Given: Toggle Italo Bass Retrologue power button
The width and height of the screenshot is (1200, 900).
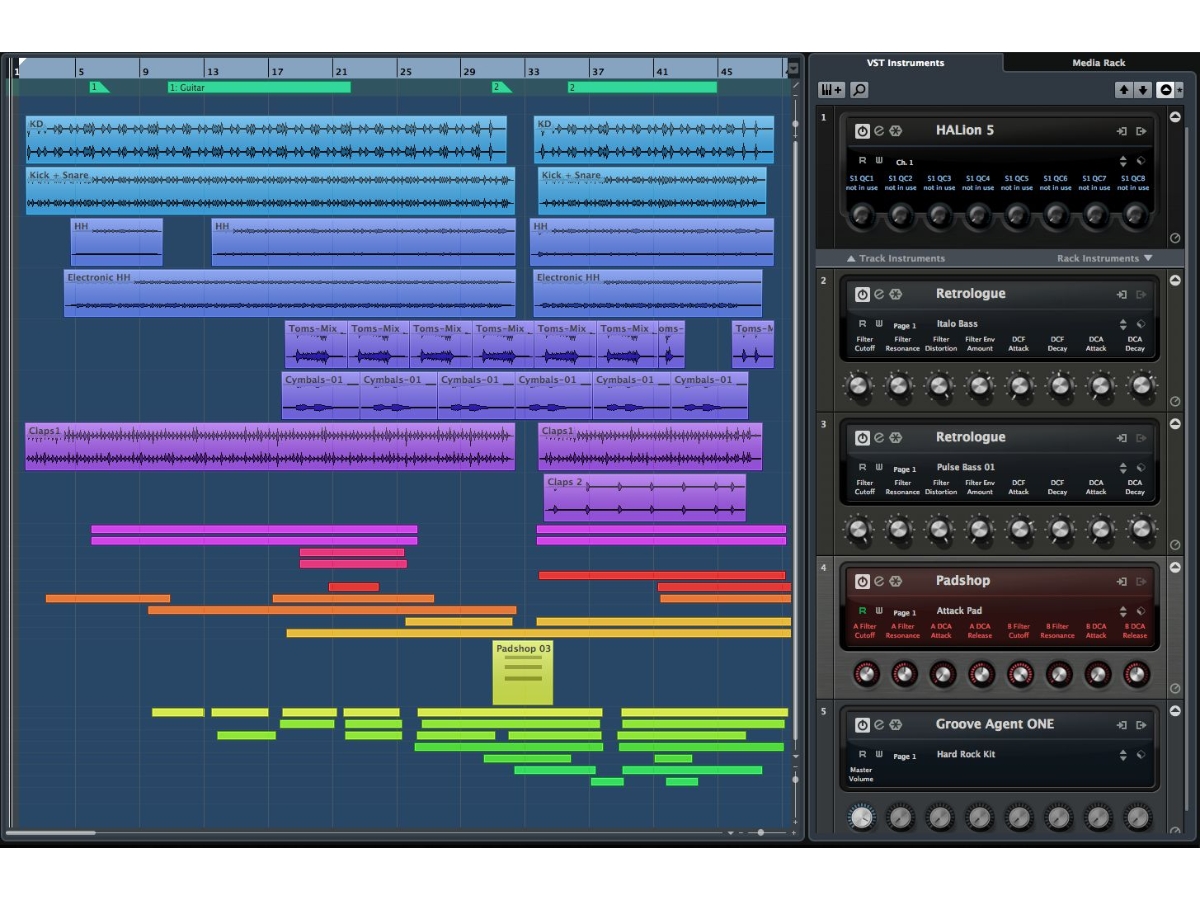Looking at the screenshot, I should [x=862, y=294].
